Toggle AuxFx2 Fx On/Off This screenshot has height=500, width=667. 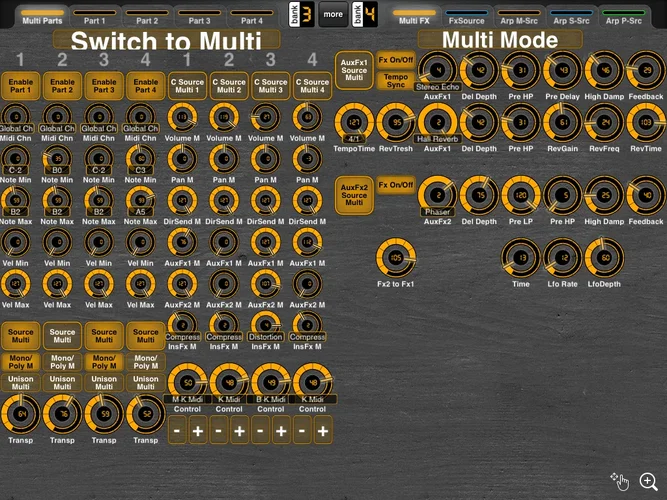(x=396, y=185)
